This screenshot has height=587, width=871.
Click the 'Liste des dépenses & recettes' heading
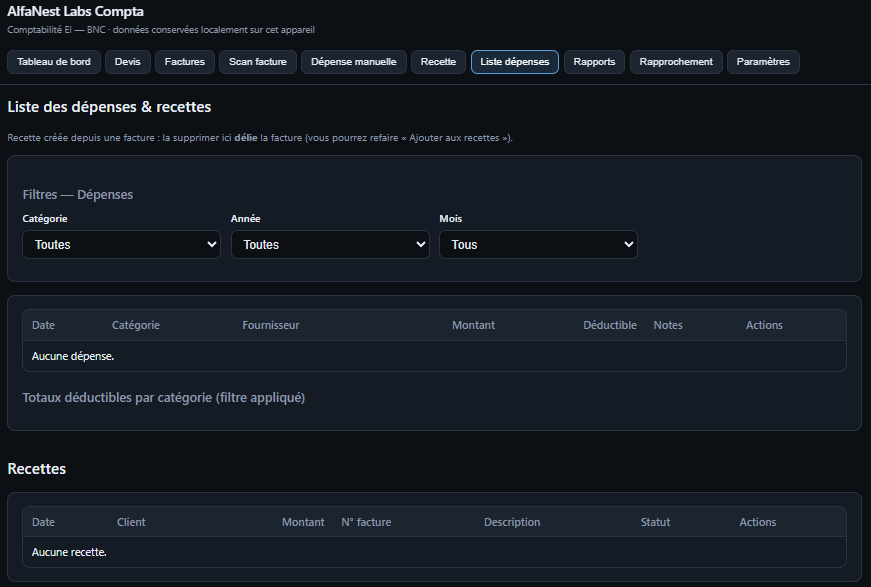(x=109, y=107)
